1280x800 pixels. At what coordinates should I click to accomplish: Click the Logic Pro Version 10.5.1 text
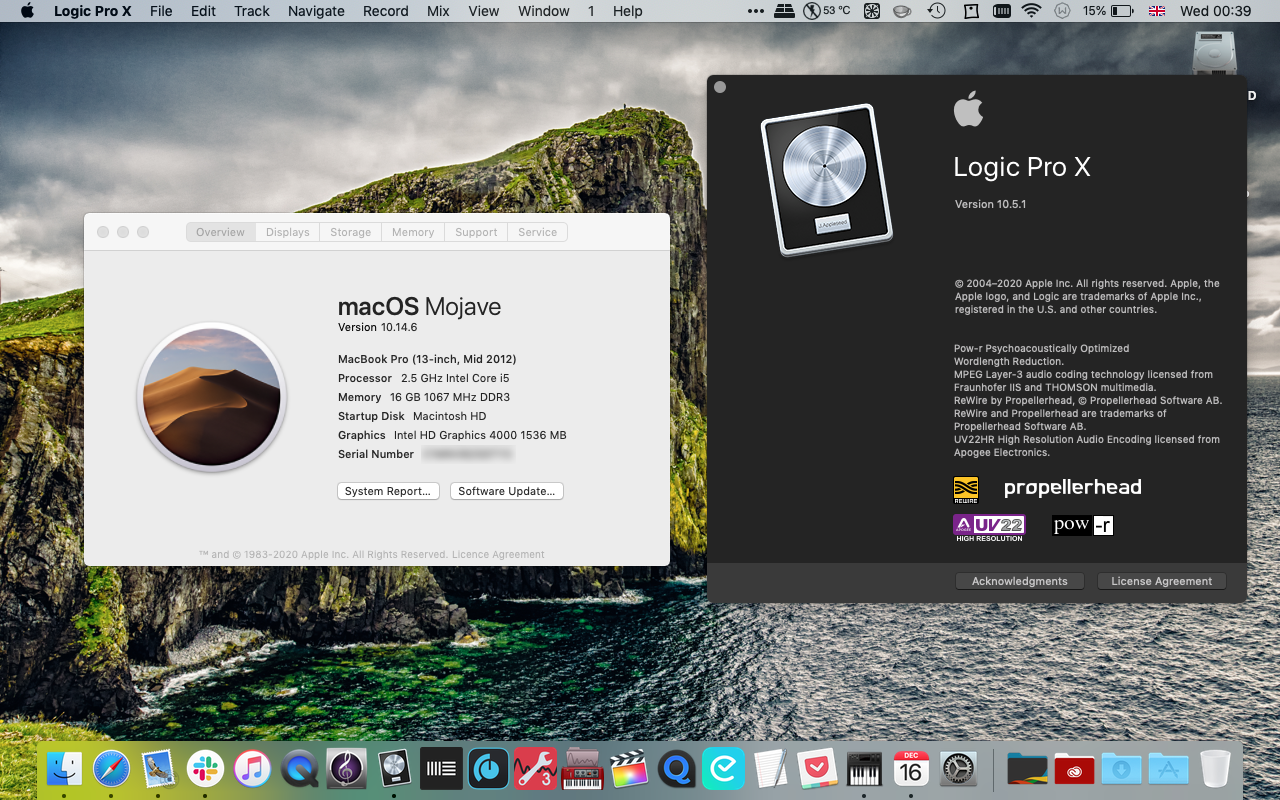coord(991,204)
